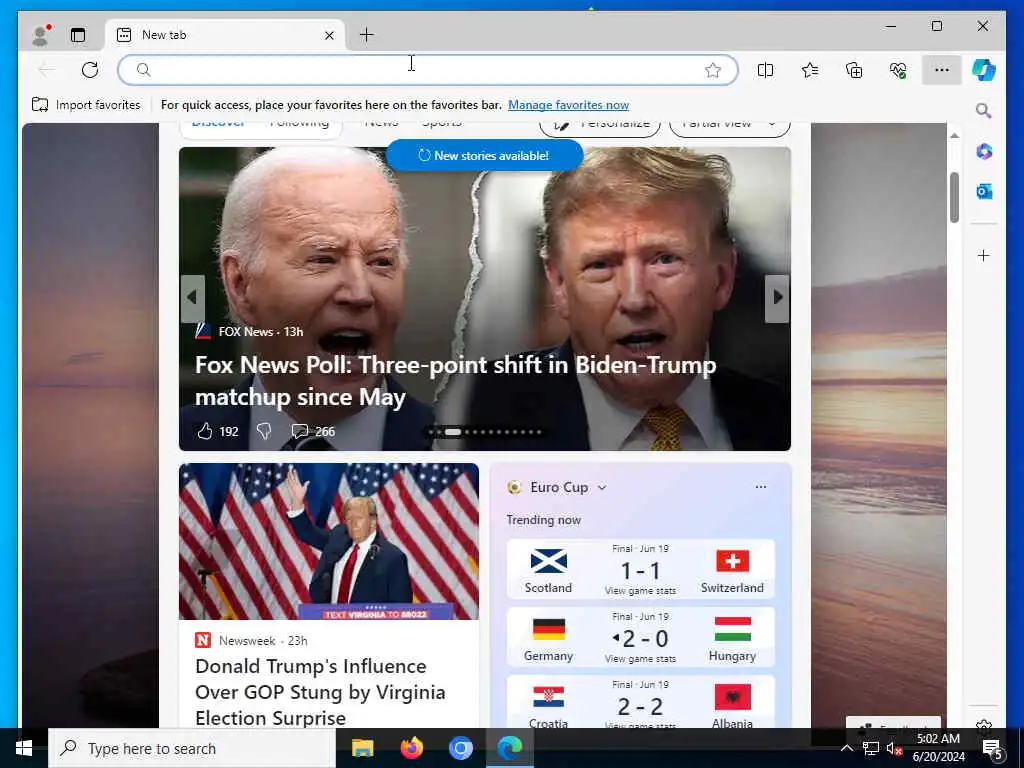Open Croatia vs Albania match
The width and height of the screenshot is (1024, 768).
coord(641,702)
